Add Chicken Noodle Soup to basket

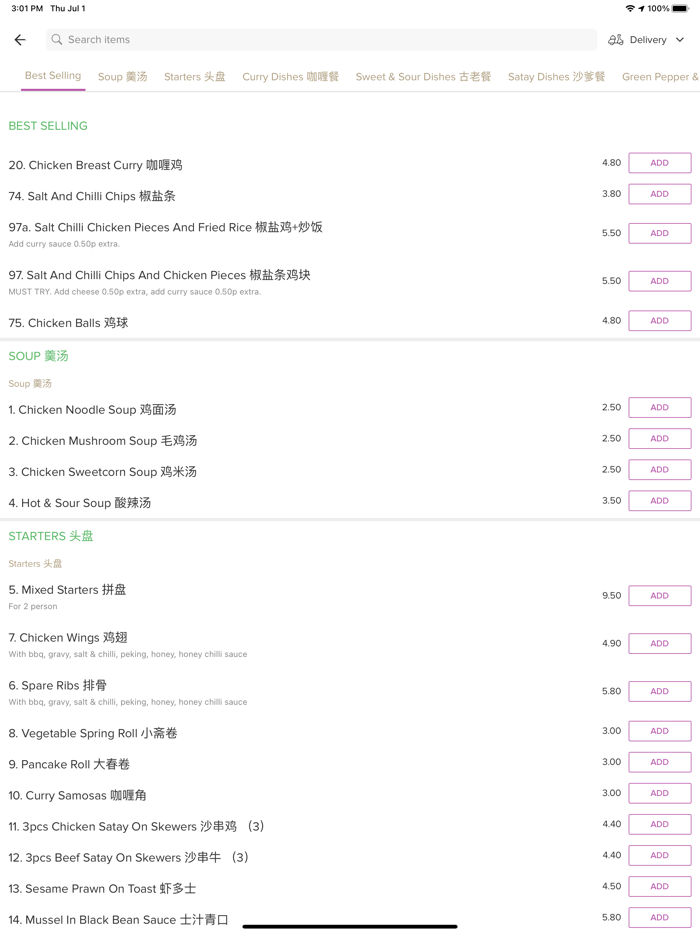click(659, 408)
